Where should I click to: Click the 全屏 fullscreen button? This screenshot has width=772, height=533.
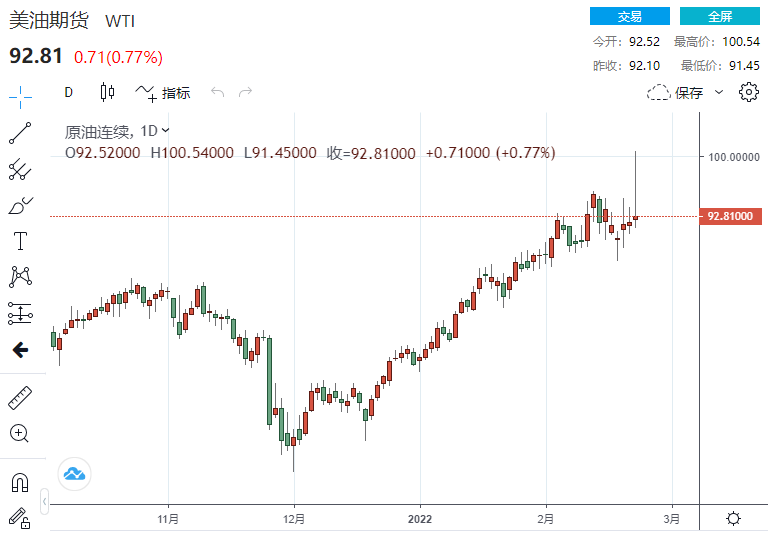[x=720, y=16]
